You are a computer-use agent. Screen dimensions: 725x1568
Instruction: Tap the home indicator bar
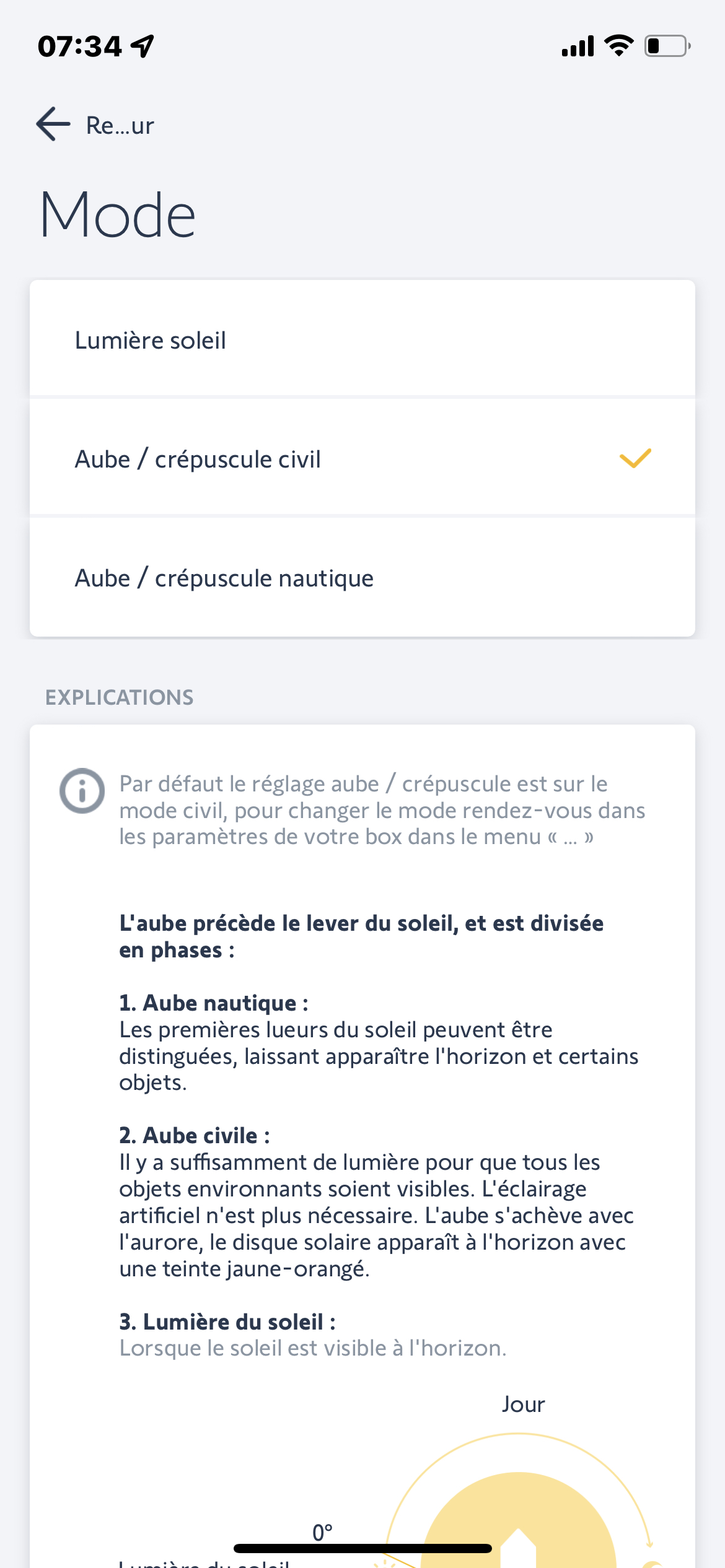coord(362,1548)
